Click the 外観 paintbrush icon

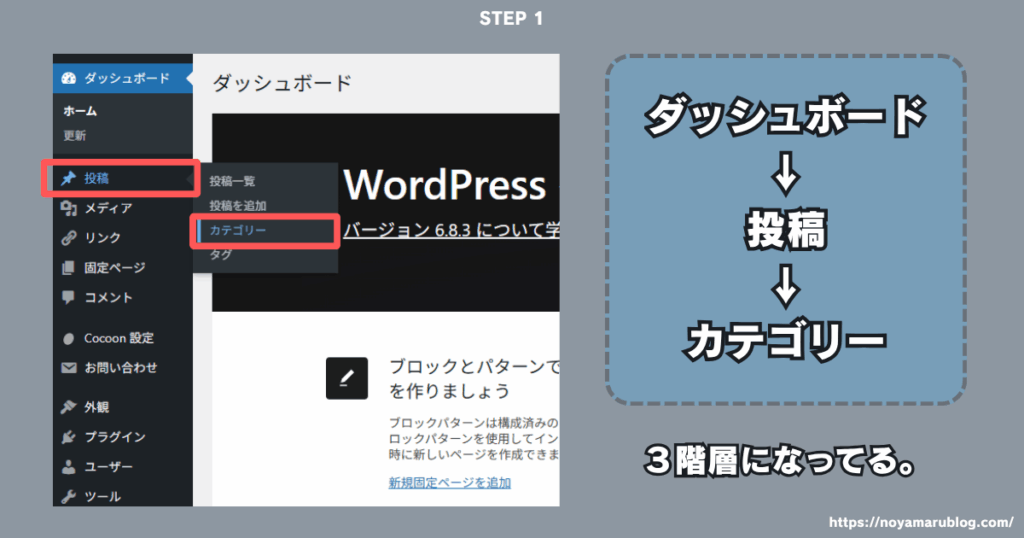[x=69, y=407]
